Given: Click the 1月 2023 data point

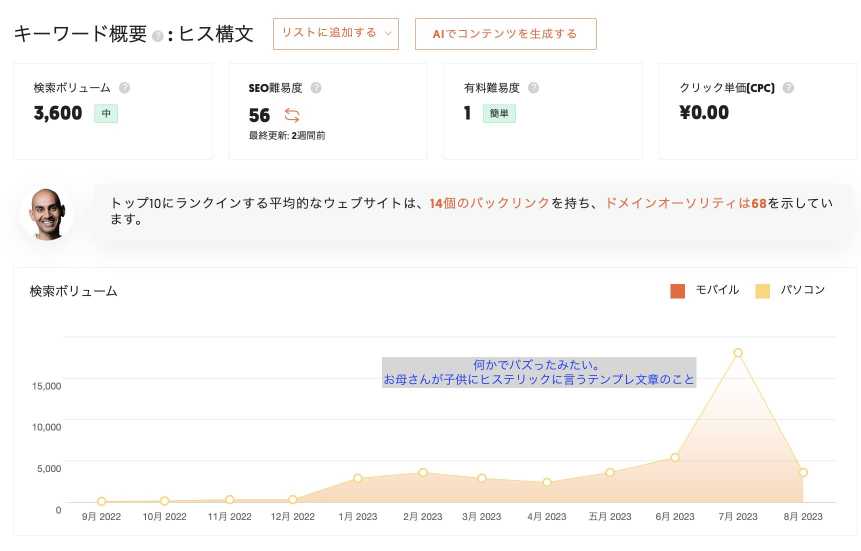Looking at the screenshot, I should (357, 478).
